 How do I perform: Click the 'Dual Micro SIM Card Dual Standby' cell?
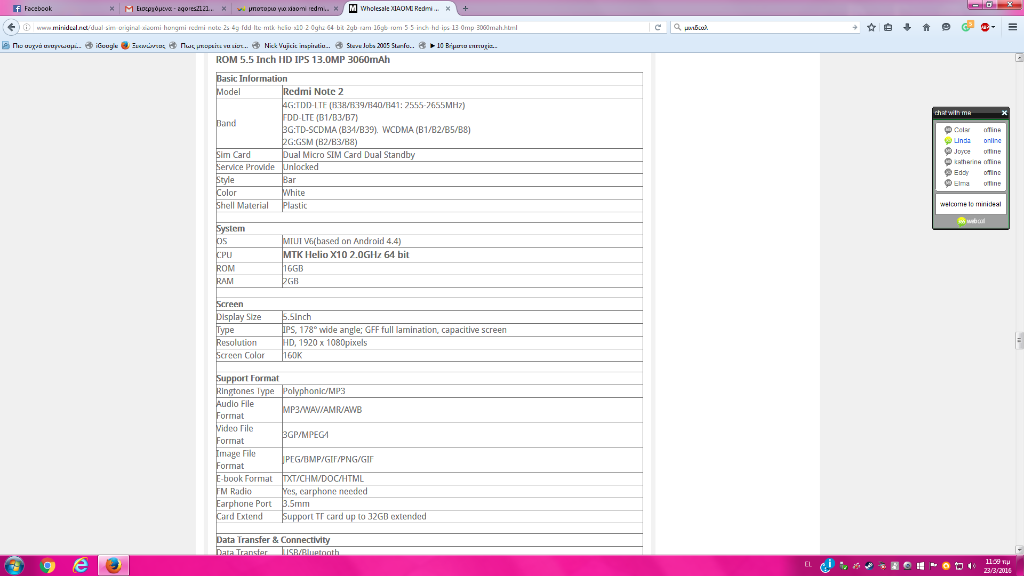(x=462, y=155)
